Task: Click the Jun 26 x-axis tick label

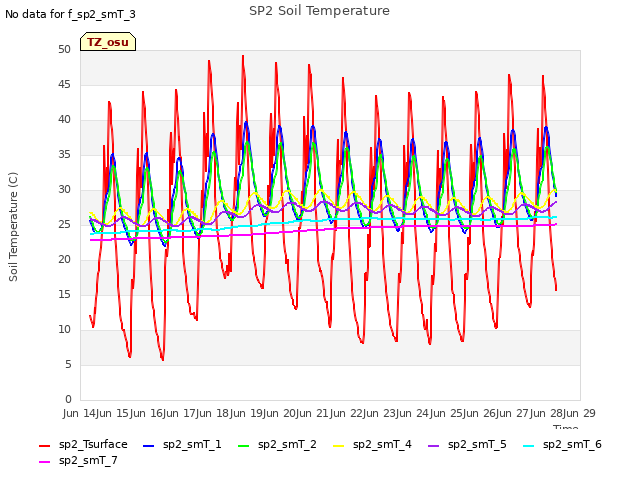Action: click(480, 413)
